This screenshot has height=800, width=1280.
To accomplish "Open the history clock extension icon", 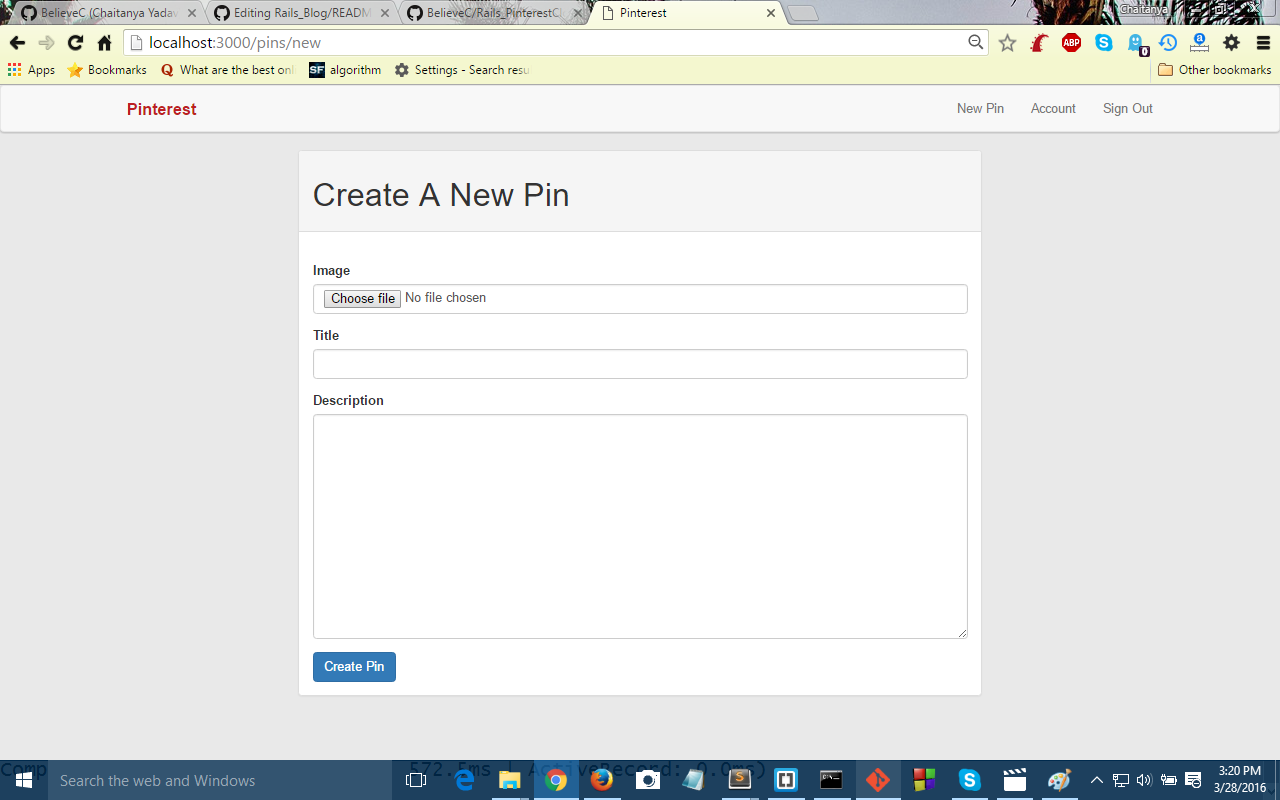I will [1168, 43].
